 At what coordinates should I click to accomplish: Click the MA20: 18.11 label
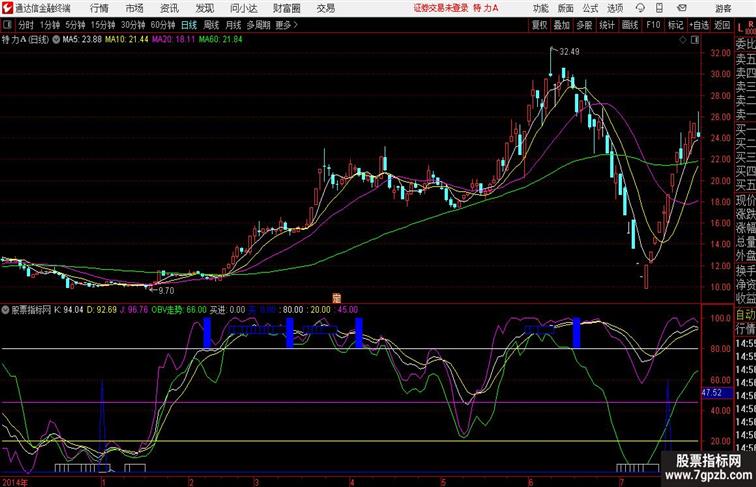click(x=174, y=40)
